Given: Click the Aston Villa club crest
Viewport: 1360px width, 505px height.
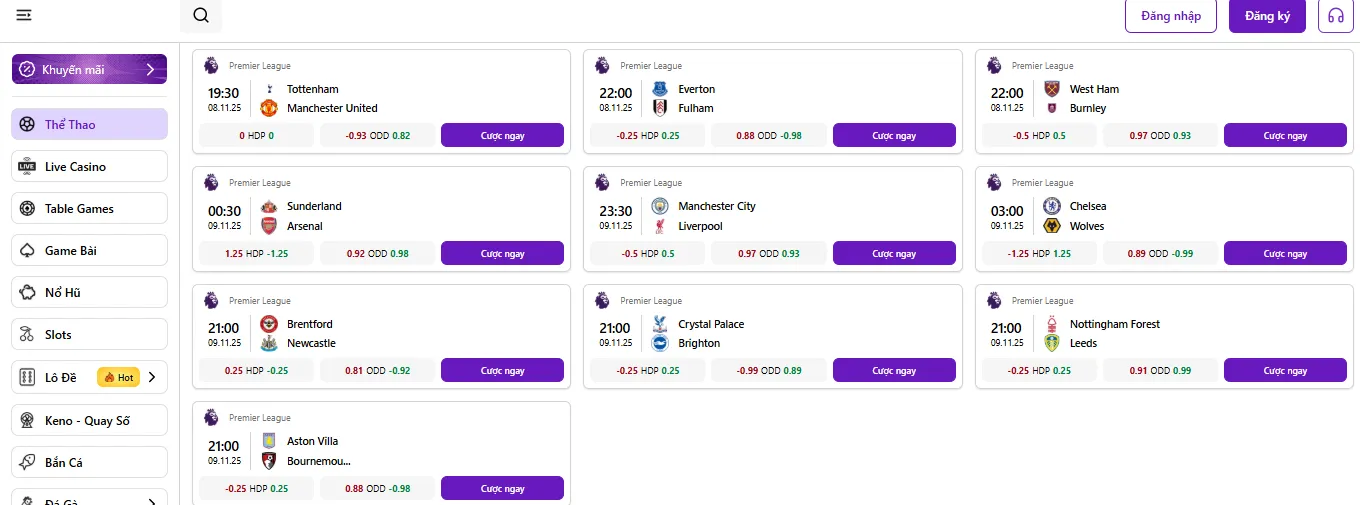Looking at the screenshot, I should pos(268,441).
